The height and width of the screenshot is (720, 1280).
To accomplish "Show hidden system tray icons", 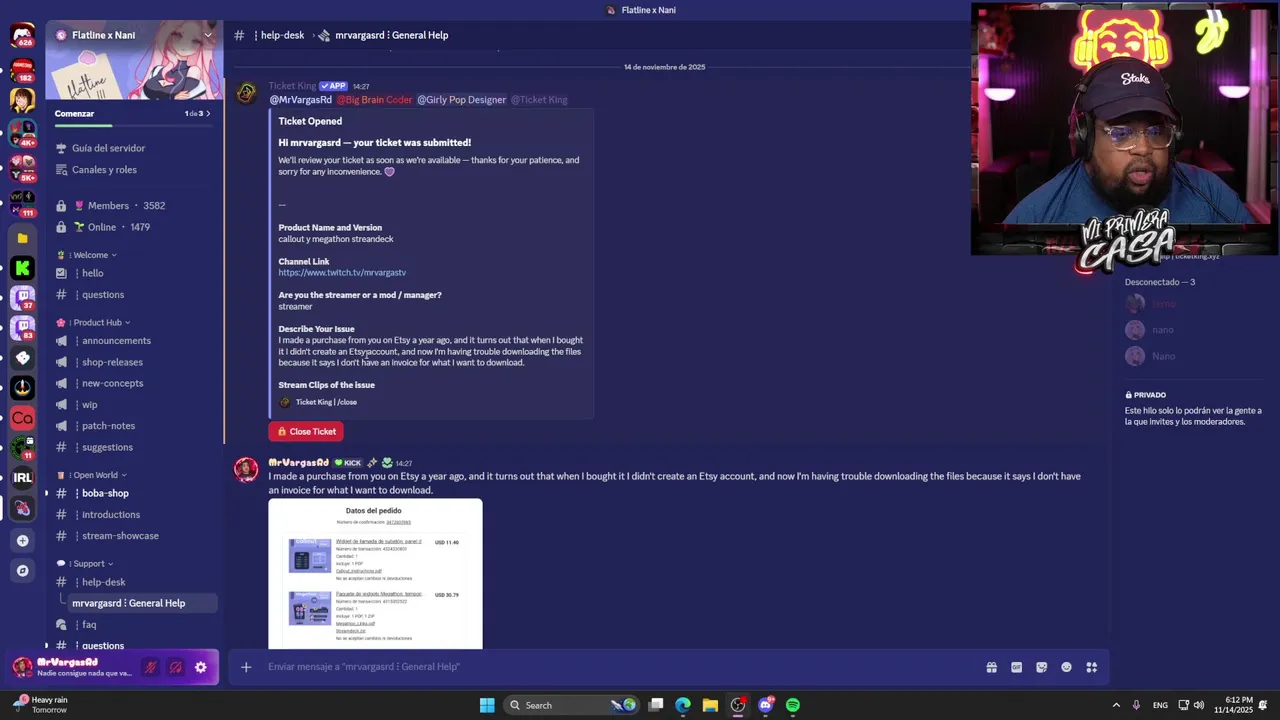I will pyautogui.click(x=1116, y=705).
